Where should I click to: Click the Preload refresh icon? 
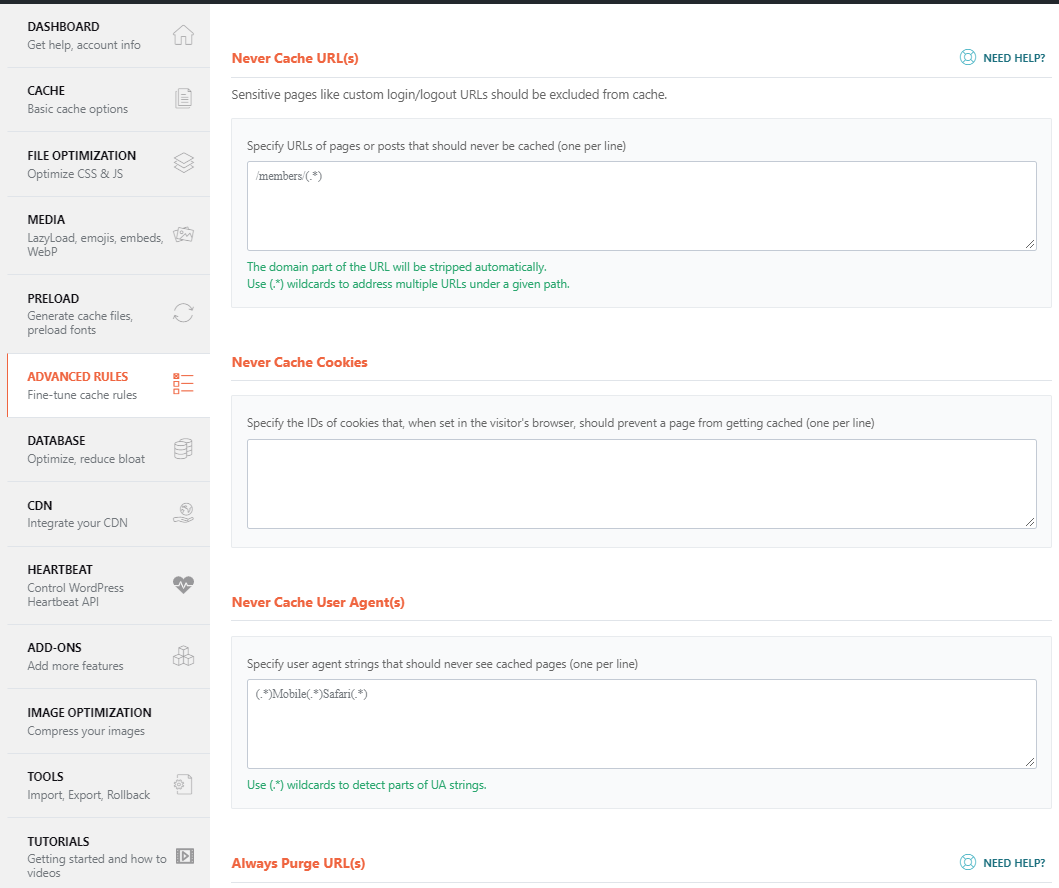(x=183, y=313)
